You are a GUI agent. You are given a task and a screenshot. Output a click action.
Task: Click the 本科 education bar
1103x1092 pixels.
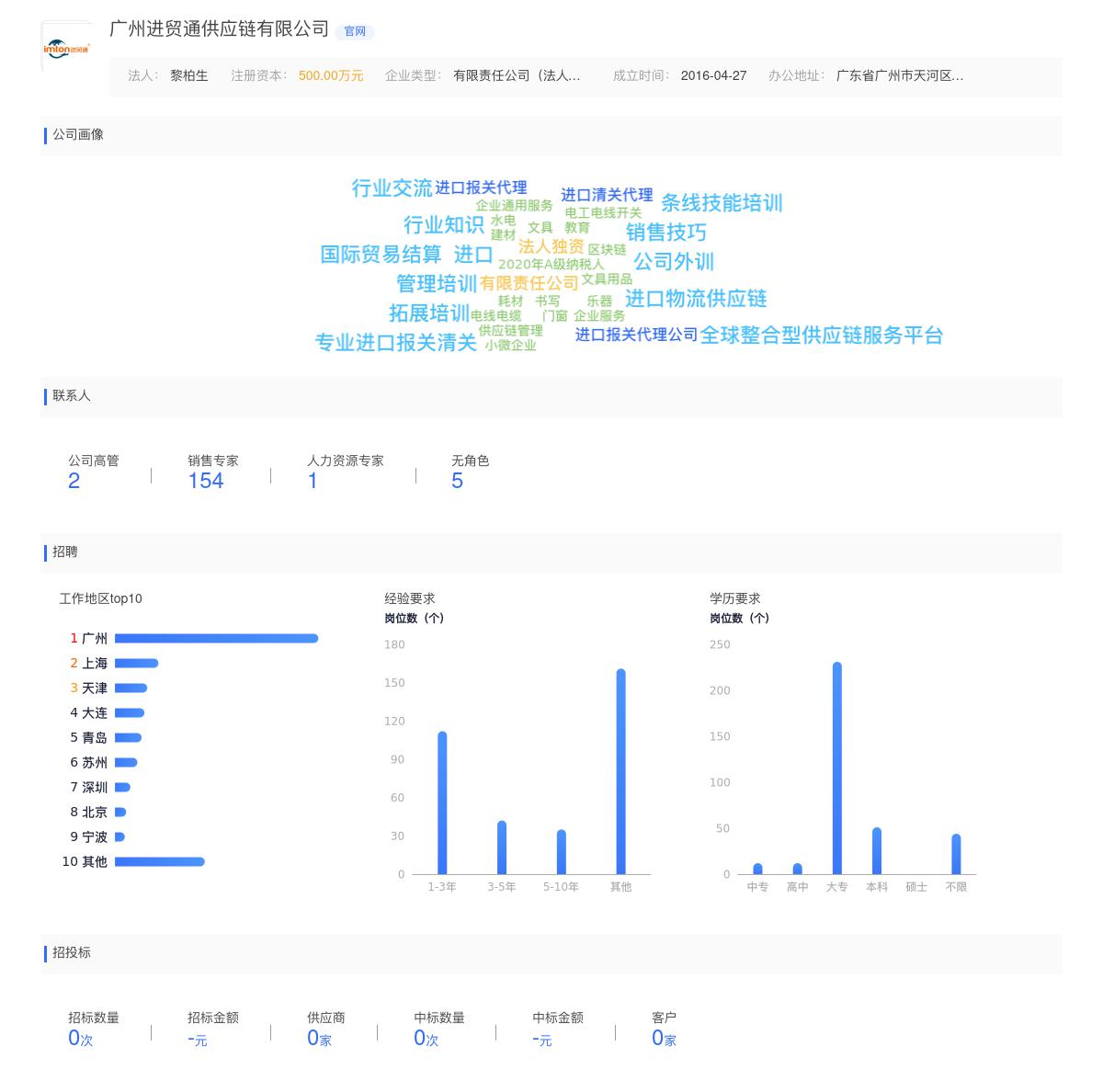pos(877,851)
